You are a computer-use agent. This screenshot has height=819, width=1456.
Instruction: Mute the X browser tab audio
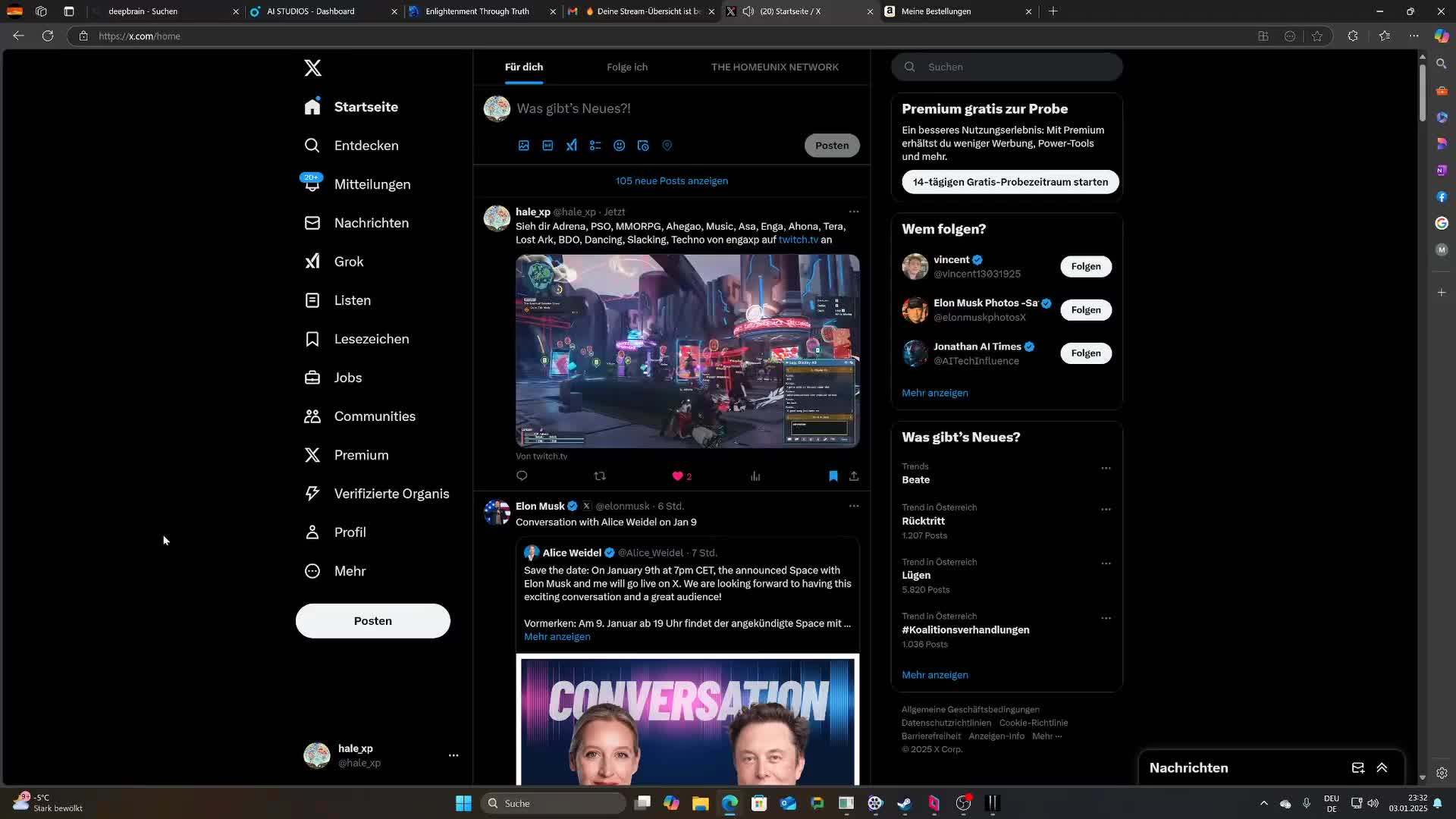point(748,11)
